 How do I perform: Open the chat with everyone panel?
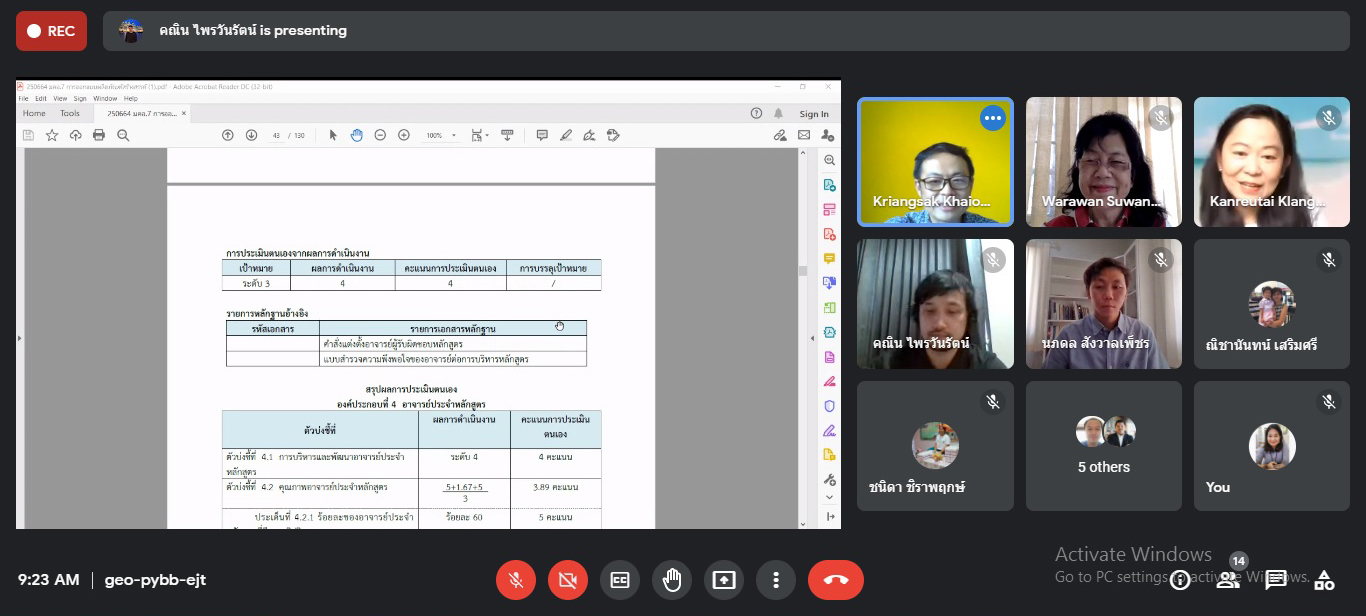(1276, 580)
